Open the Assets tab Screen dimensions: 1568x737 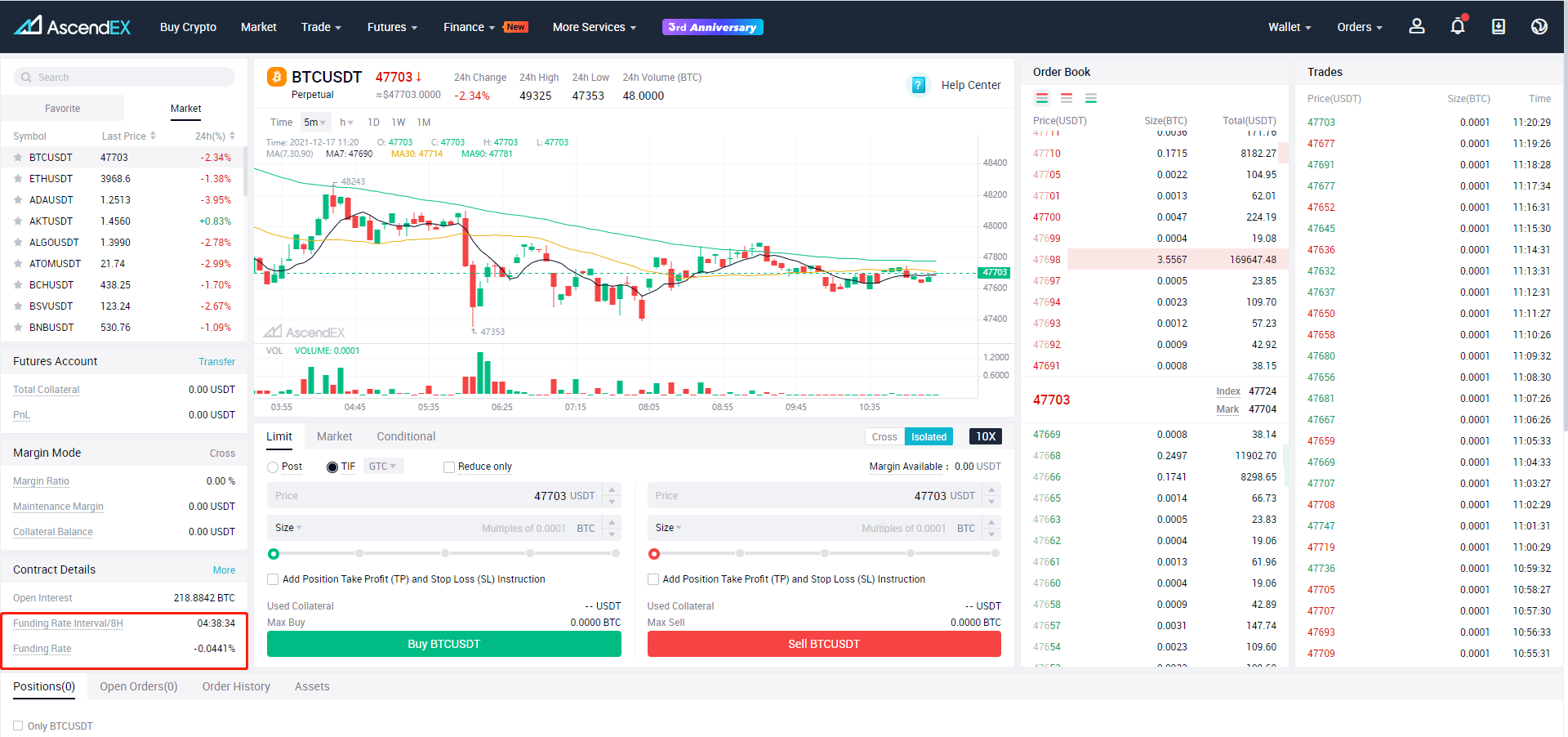pyautogui.click(x=312, y=686)
